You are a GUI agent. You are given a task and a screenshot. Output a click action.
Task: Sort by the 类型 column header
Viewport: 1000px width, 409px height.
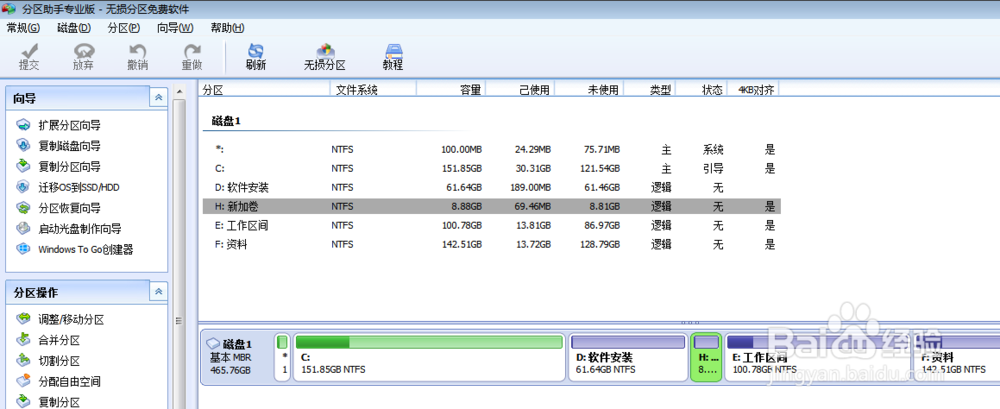[x=649, y=90]
